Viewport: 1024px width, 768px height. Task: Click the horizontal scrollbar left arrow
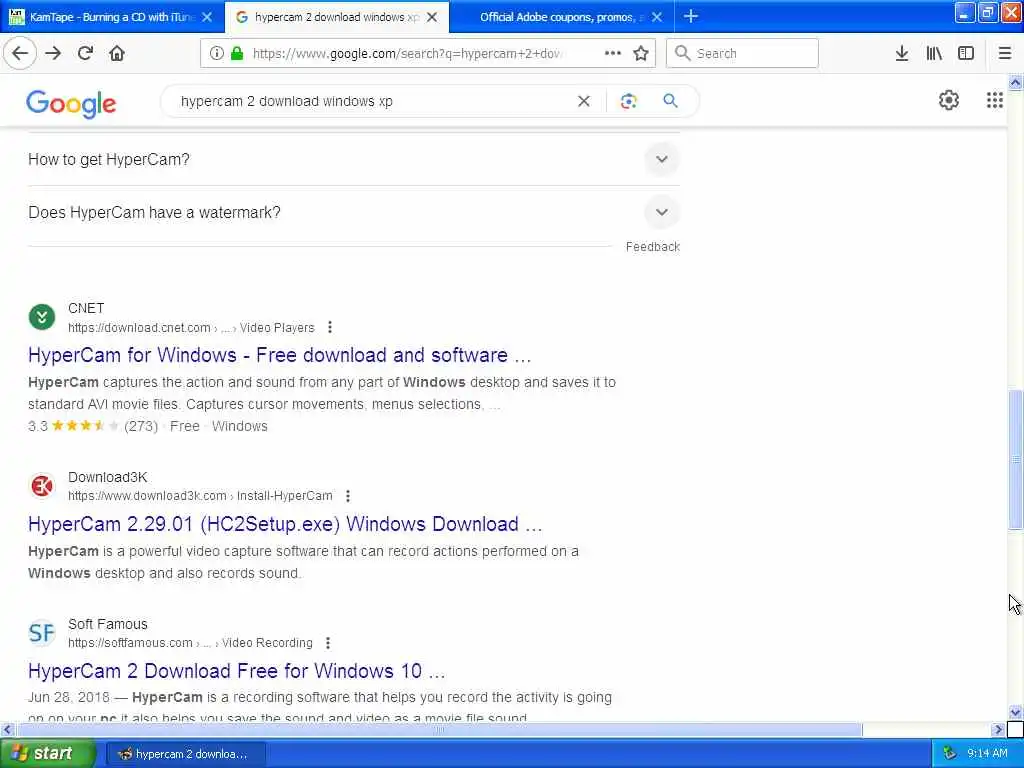[7, 729]
